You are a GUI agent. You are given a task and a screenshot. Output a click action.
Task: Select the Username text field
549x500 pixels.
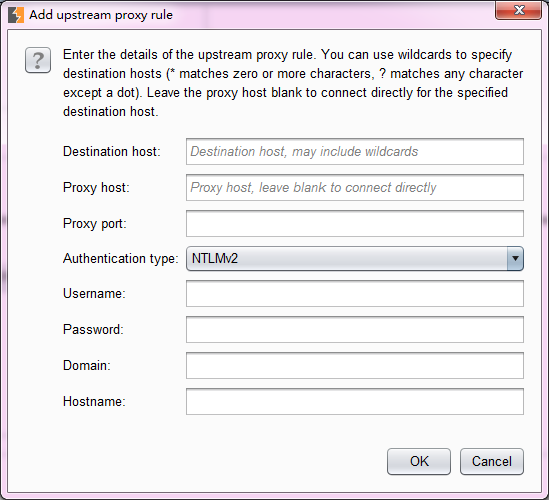(x=355, y=293)
